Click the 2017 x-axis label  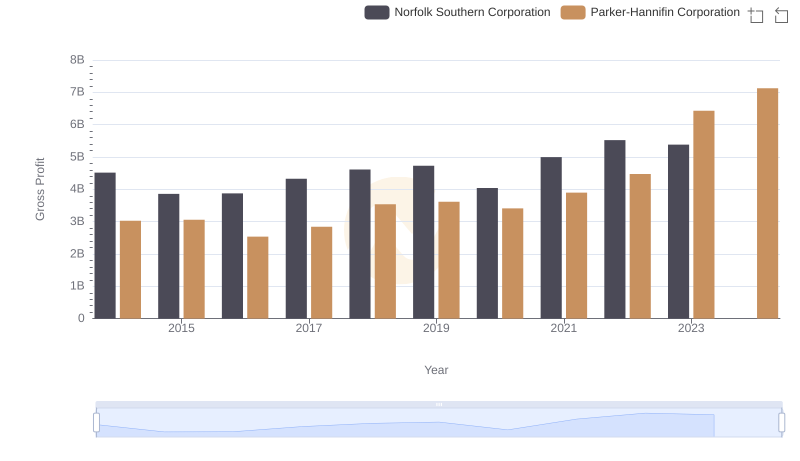309,328
